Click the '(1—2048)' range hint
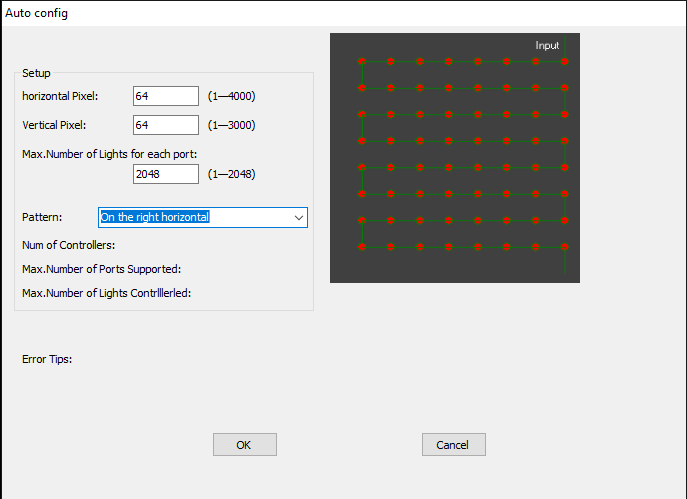Screen dimensions: 687x499 click(231, 174)
